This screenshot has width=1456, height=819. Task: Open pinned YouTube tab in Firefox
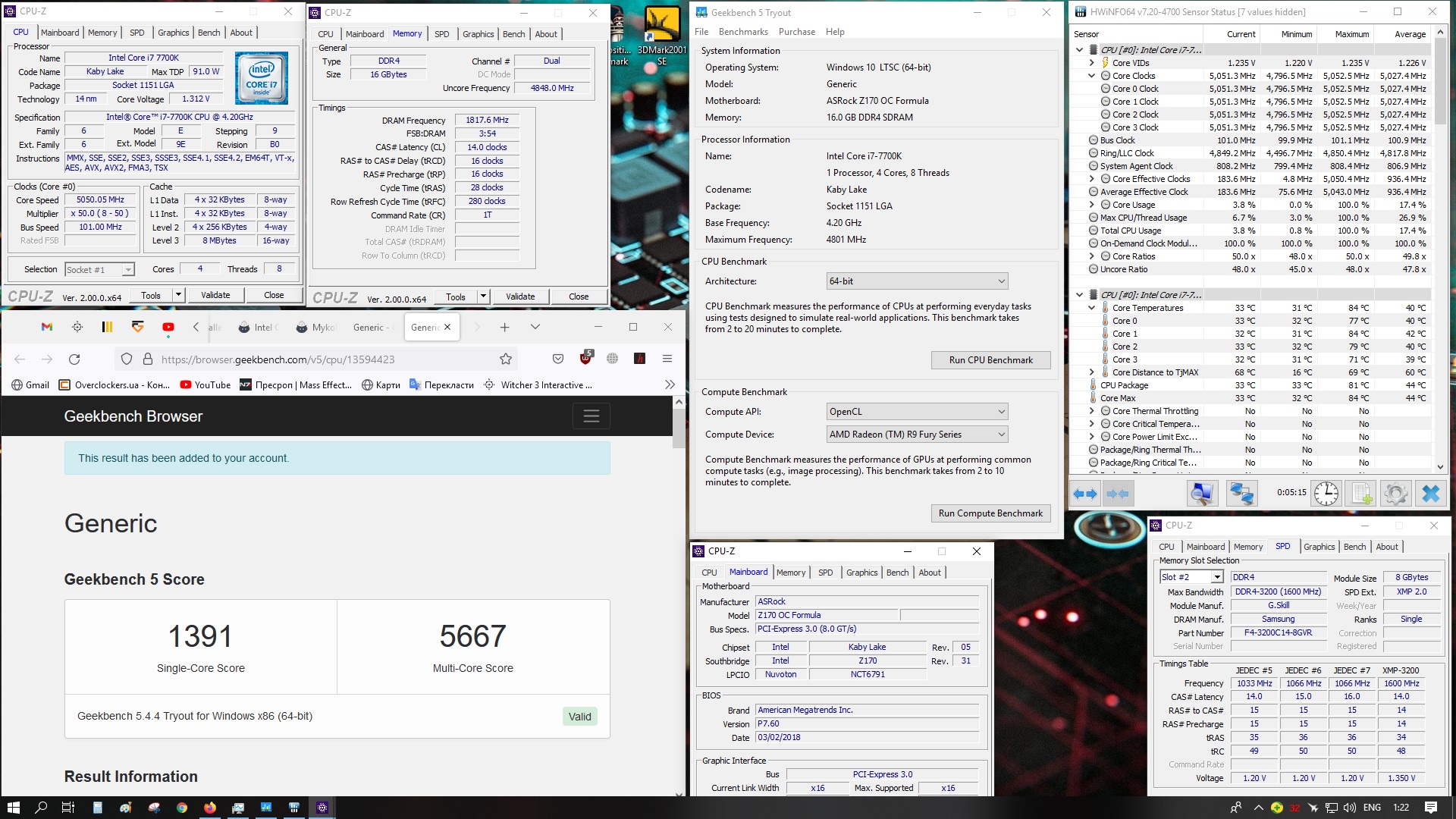pyautogui.click(x=168, y=327)
